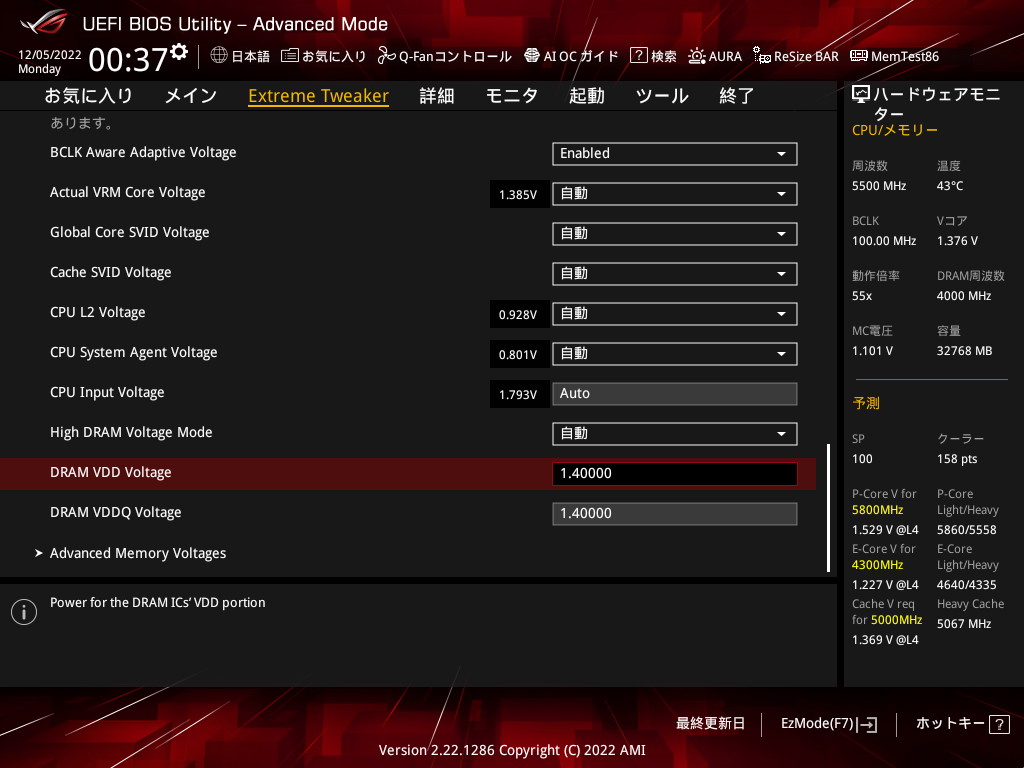
Task: Click DRAM VDD Voltage 1.40000 field
Action: click(x=675, y=473)
